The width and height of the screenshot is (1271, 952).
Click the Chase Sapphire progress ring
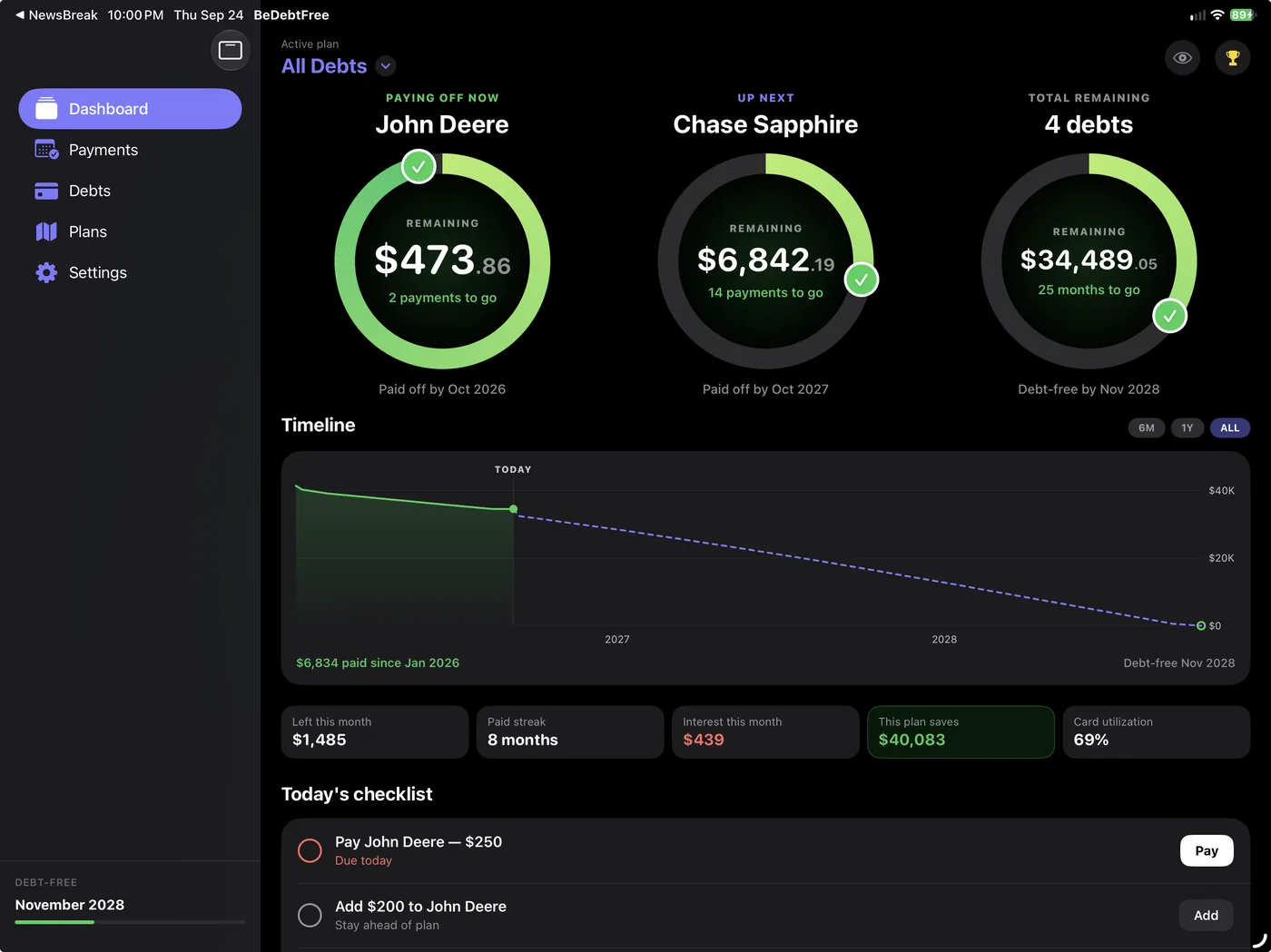coord(765,261)
